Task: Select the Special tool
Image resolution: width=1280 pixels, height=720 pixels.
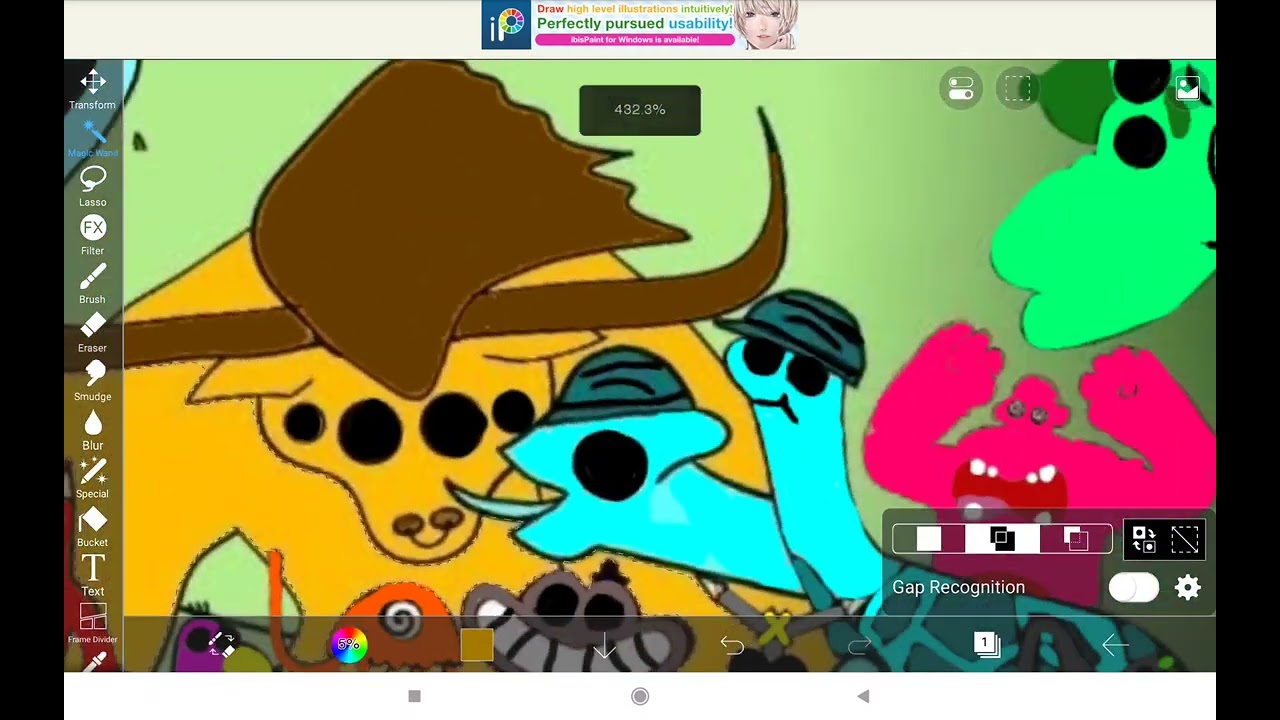Action: [x=93, y=478]
